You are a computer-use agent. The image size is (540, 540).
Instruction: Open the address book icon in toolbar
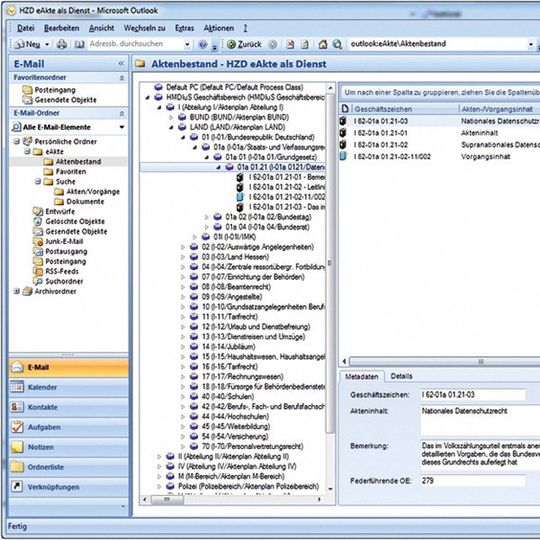point(80,44)
